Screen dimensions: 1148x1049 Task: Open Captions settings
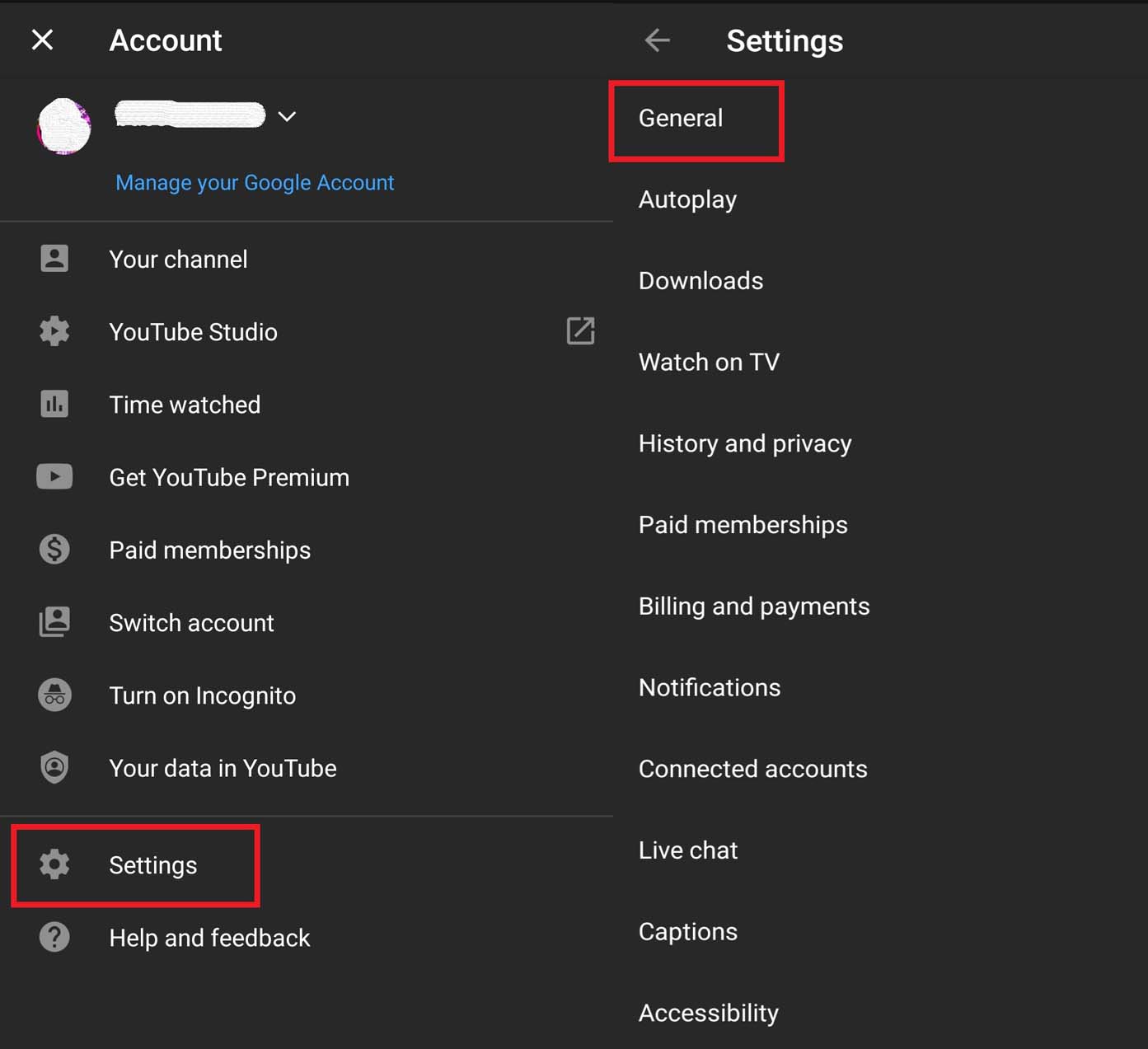pos(688,931)
